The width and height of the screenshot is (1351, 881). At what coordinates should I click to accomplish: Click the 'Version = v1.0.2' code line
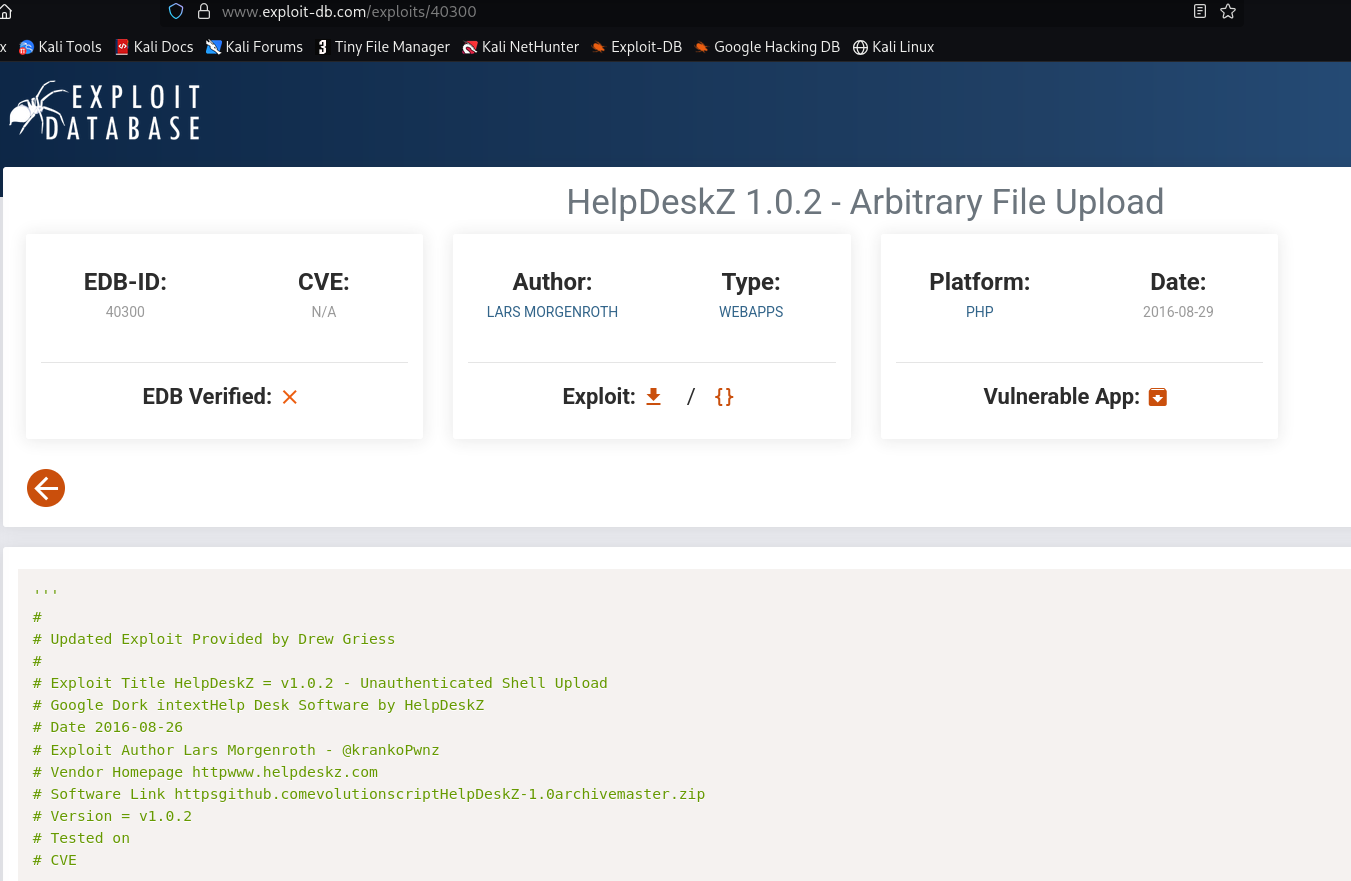coord(112,816)
